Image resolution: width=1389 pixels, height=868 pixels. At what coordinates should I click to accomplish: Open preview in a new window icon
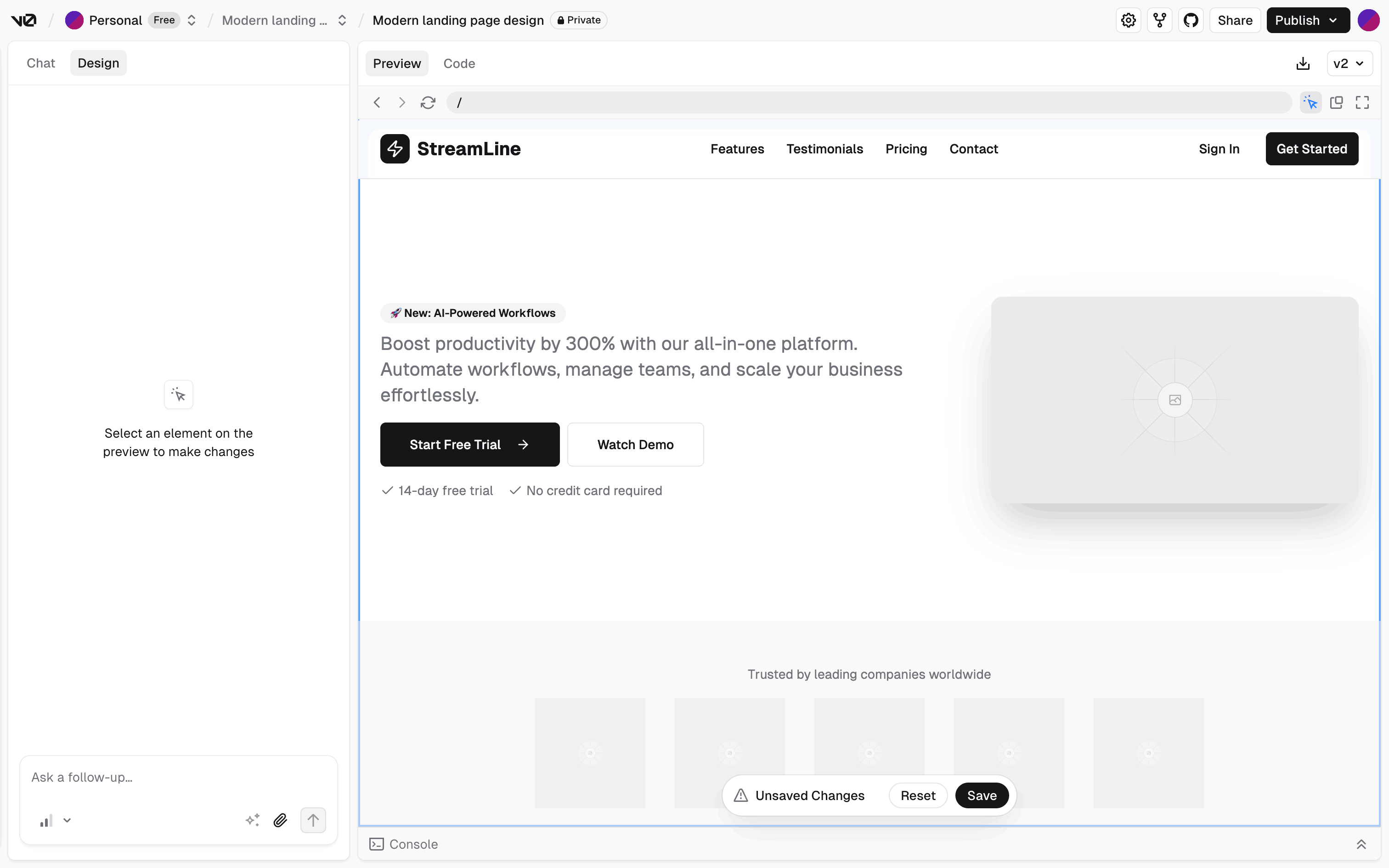pos(1336,102)
